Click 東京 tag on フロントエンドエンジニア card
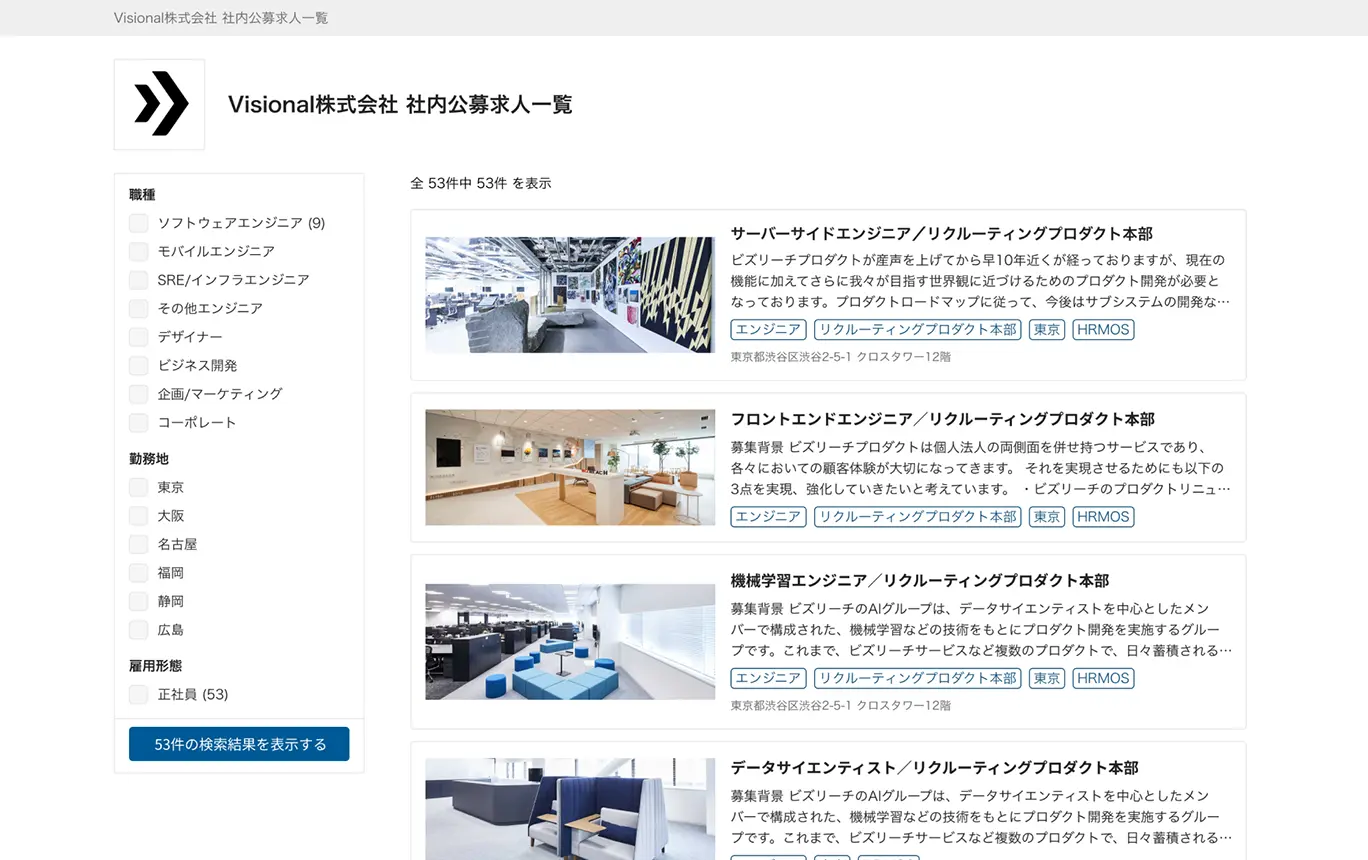This screenshot has width=1368, height=860. pos(1047,517)
